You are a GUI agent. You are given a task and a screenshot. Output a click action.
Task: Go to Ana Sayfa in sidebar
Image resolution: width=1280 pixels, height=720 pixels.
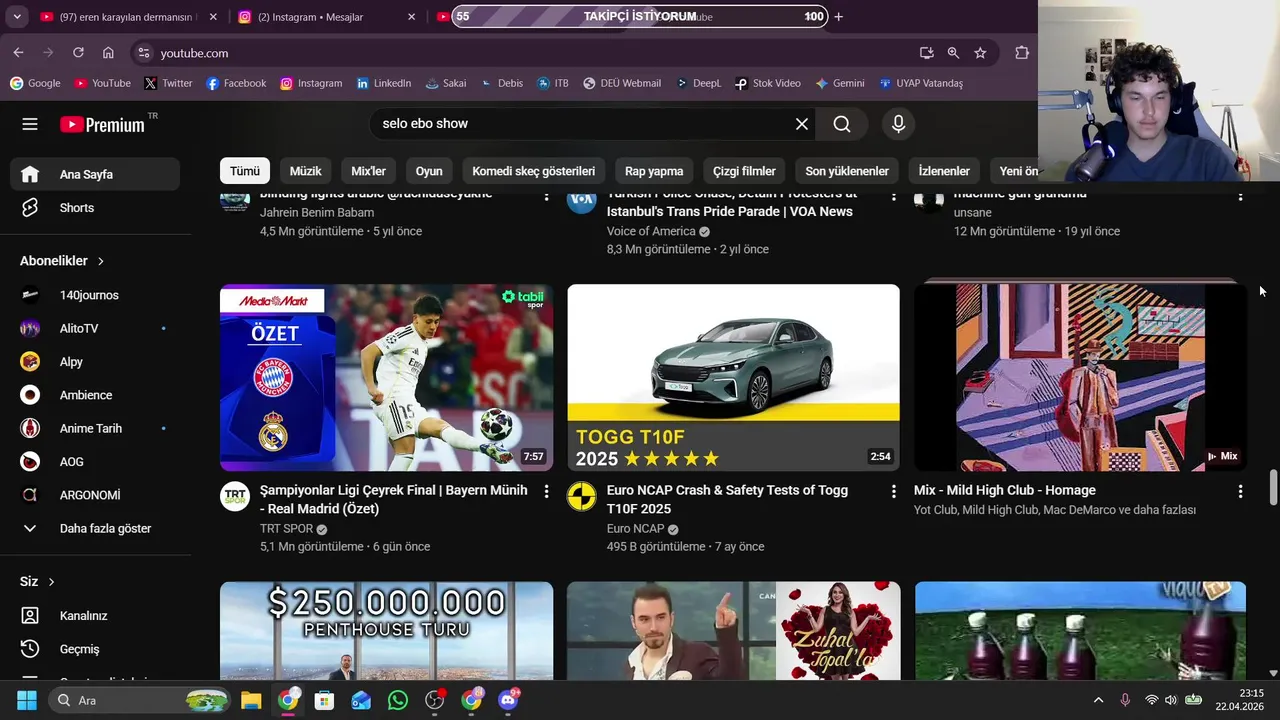click(95, 174)
